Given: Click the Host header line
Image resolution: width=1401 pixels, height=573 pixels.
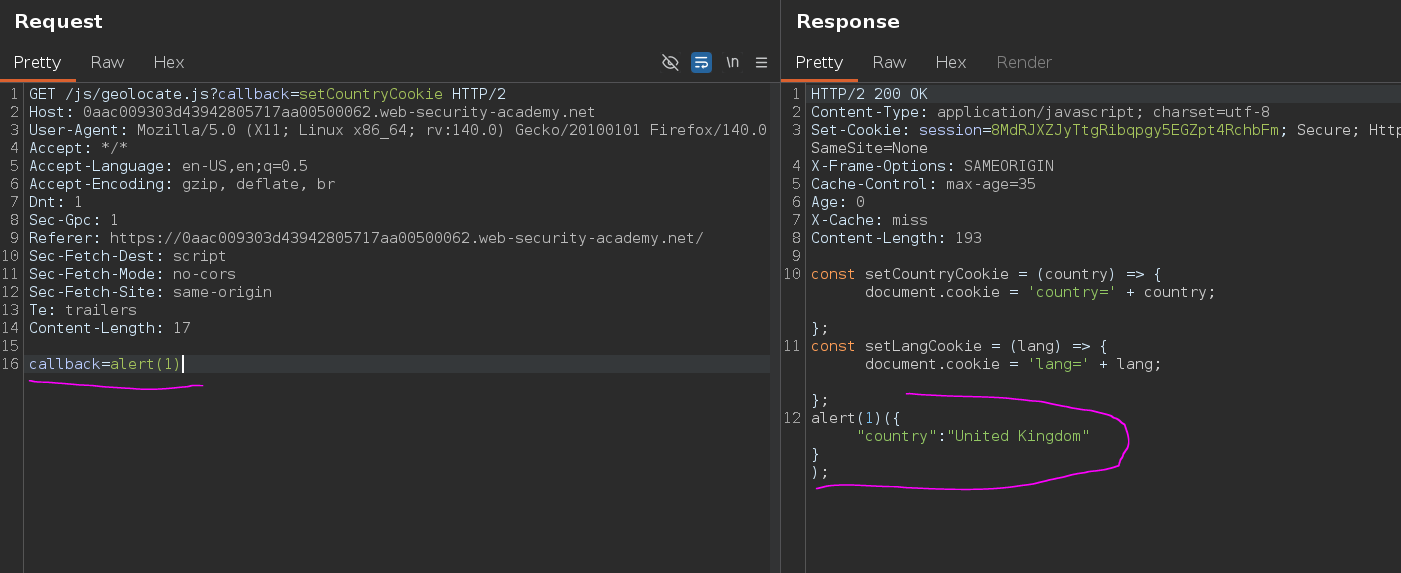Looking at the screenshot, I should 312,112.
